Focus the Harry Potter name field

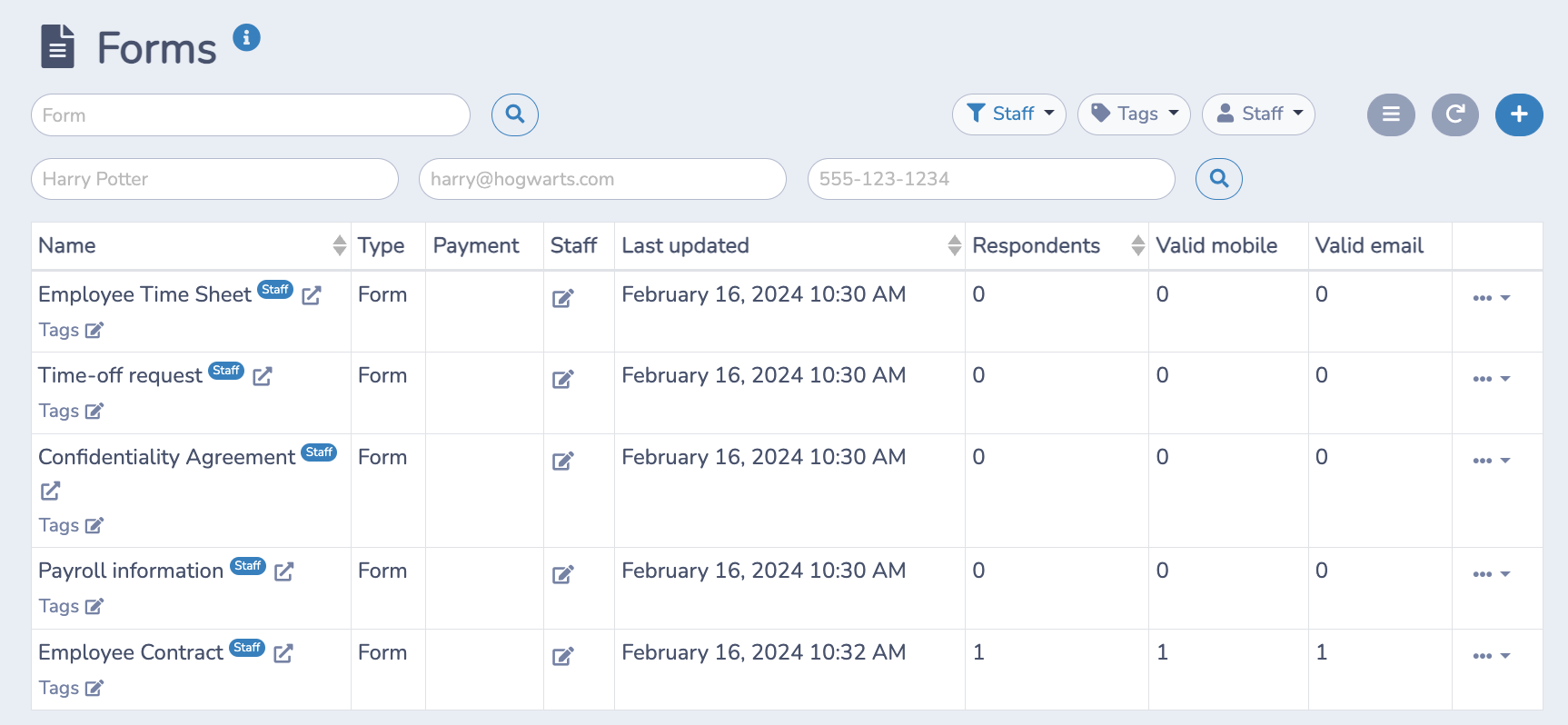click(215, 179)
